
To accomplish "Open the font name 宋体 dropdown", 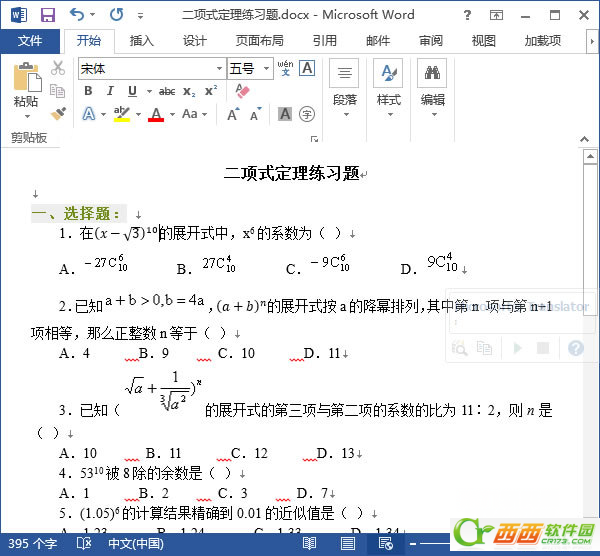I will (219, 68).
